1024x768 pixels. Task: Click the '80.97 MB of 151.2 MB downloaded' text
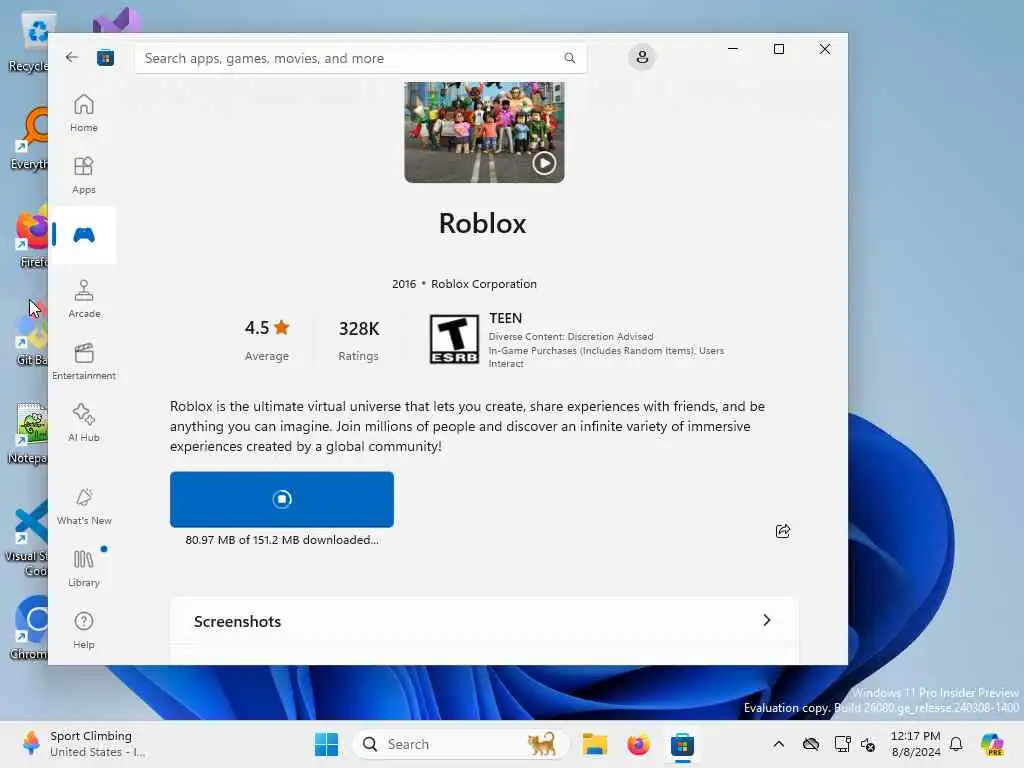pyautogui.click(x=281, y=540)
